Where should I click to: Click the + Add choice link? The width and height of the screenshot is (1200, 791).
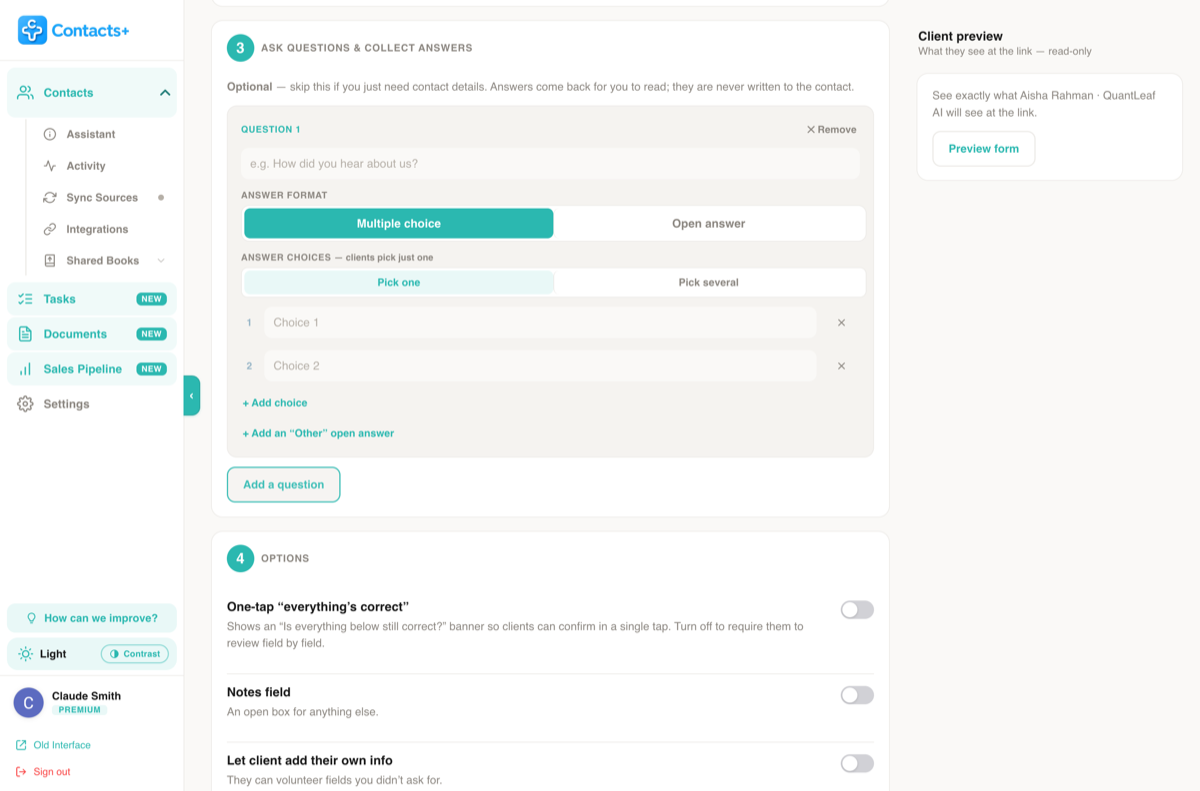pos(275,403)
